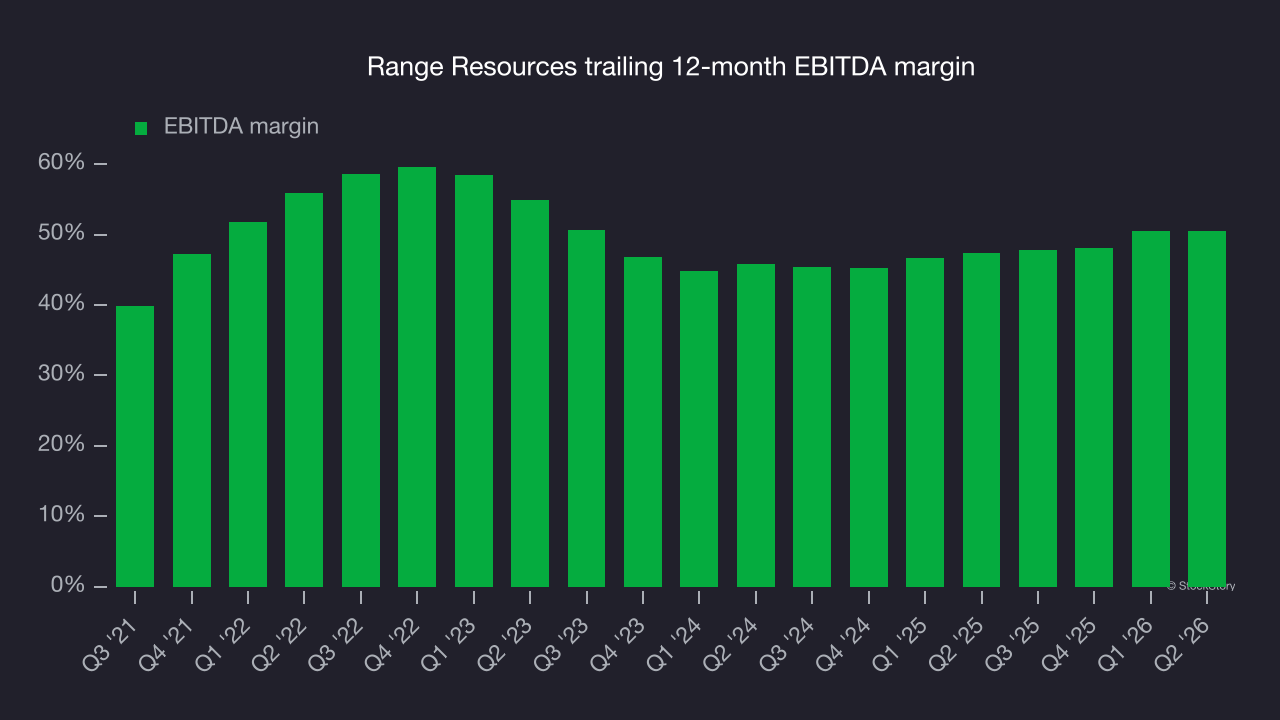
Task: Select the green bar for Q2 '23
Action: (x=530, y=393)
